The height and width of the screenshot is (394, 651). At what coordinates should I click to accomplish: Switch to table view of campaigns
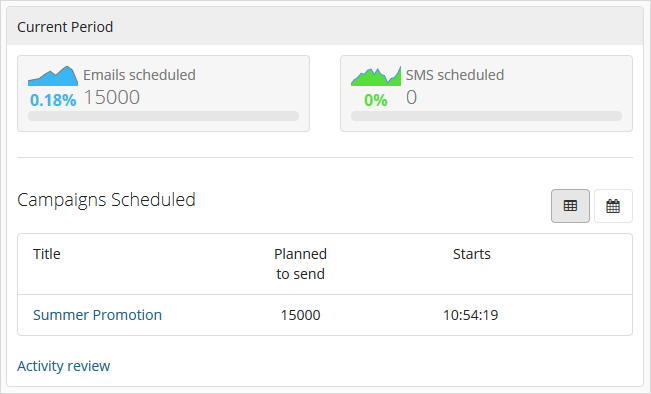570,206
